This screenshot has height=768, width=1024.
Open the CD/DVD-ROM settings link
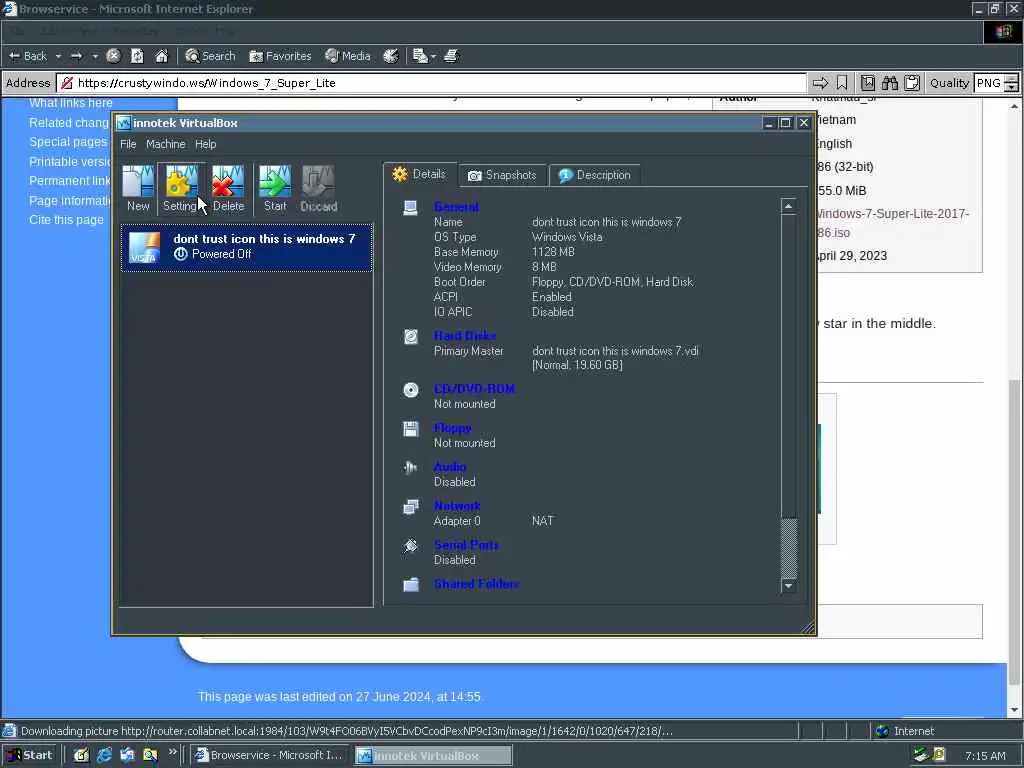click(x=474, y=389)
